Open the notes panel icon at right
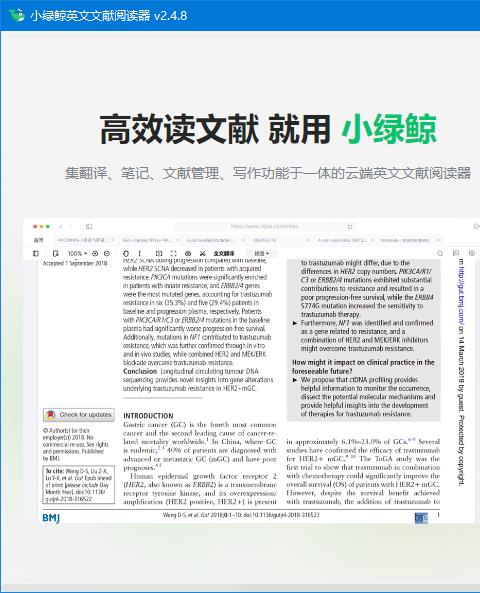This screenshot has height=593, width=480. (x=456, y=253)
